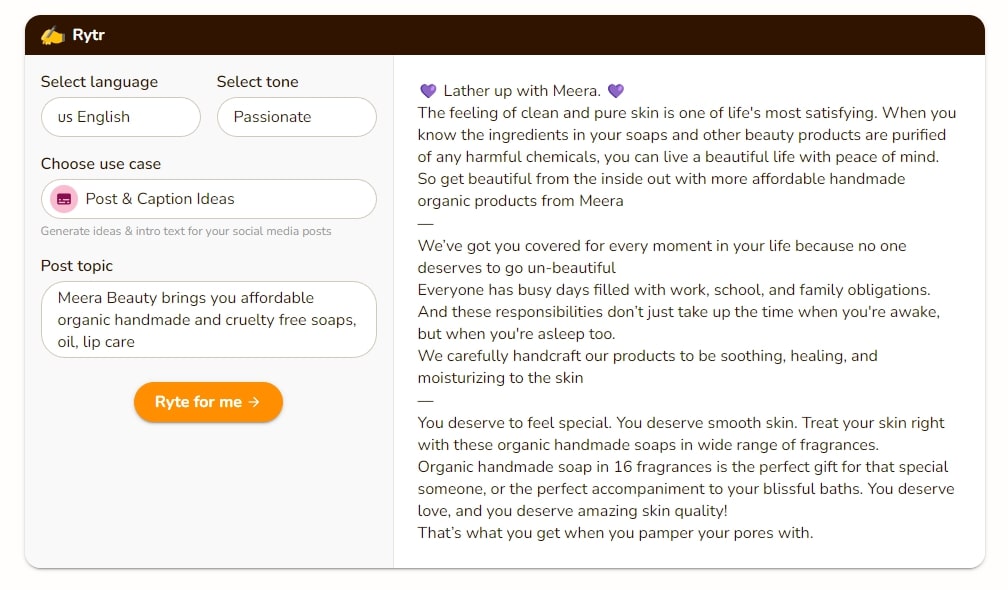Click the Choose use case label
1008x590 pixels.
[x=101, y=164]
